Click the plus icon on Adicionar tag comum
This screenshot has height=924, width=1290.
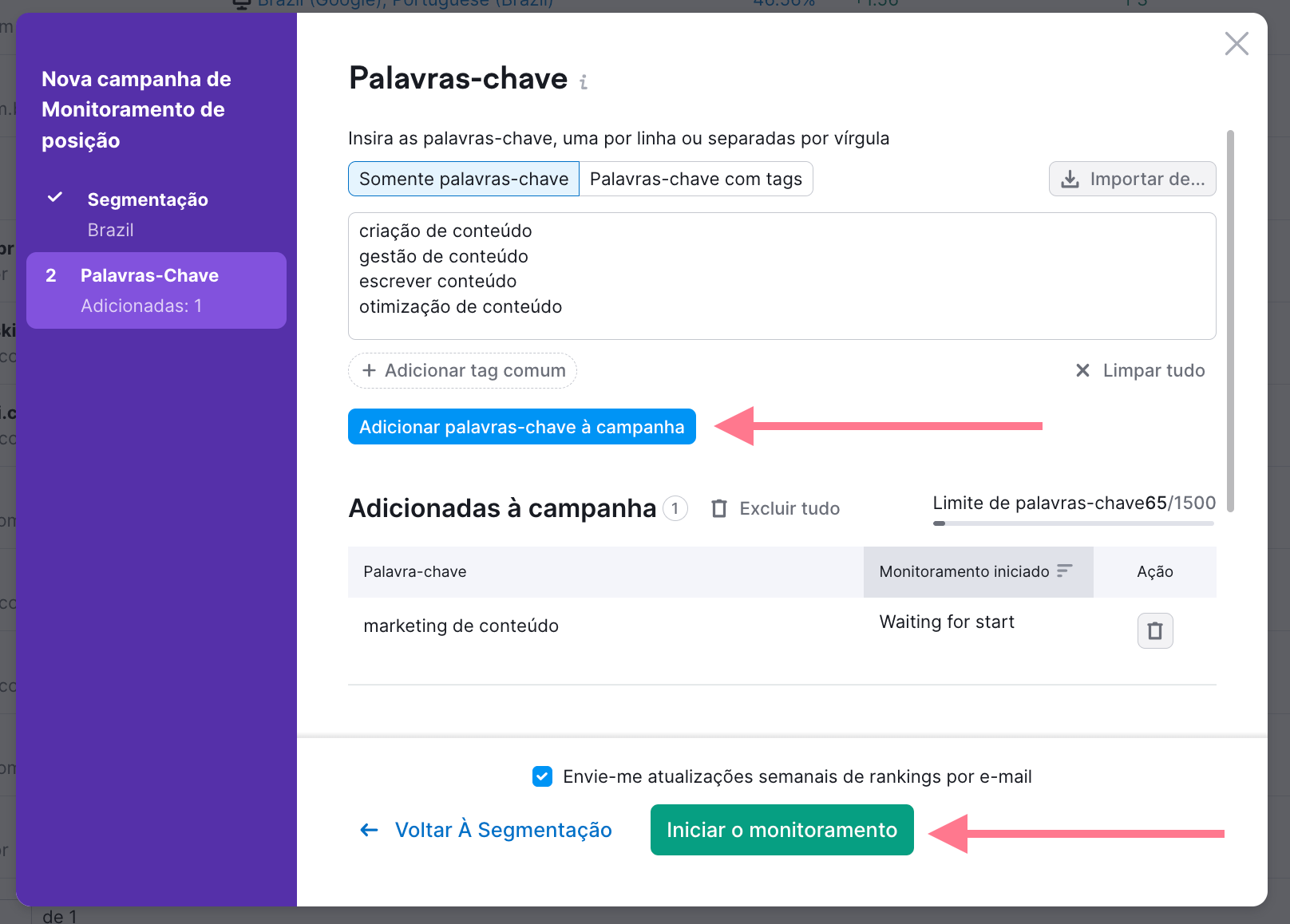click(x=370, y=370)
